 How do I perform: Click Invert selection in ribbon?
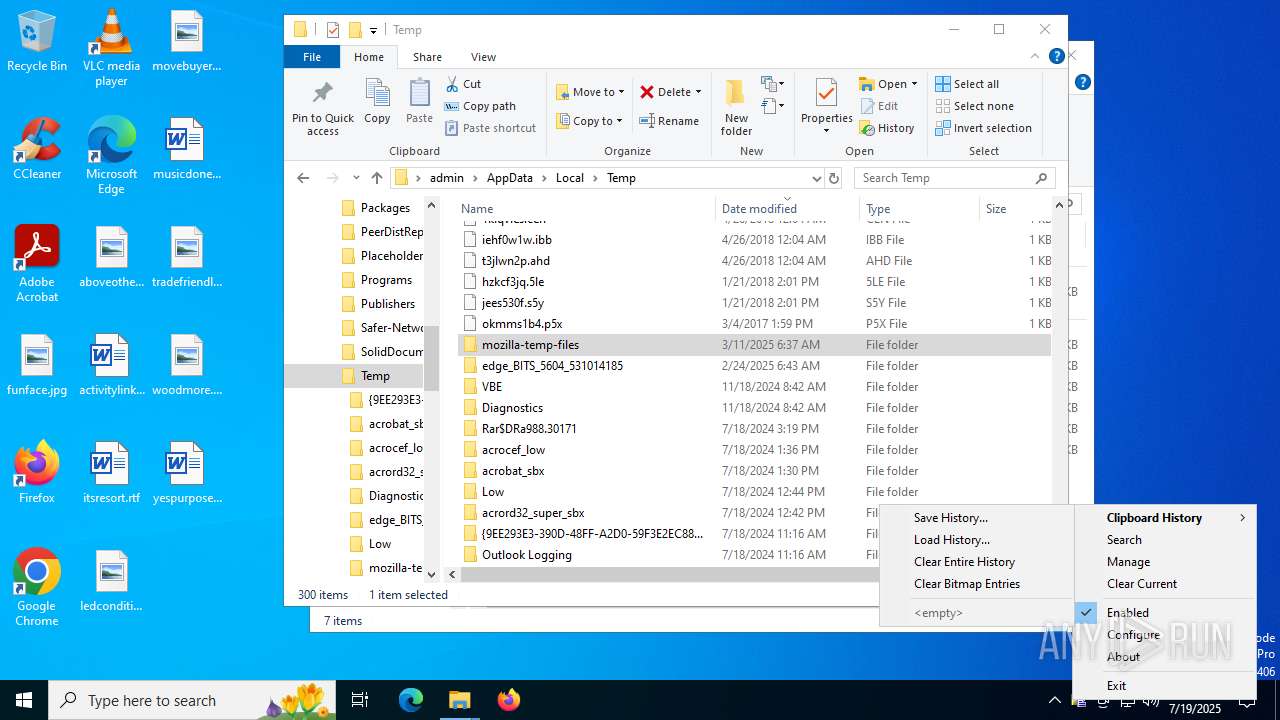(x=983, y=128)
